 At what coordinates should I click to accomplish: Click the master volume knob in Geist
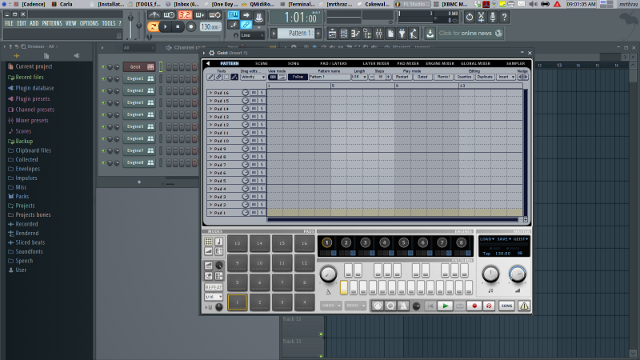[518, 275]
